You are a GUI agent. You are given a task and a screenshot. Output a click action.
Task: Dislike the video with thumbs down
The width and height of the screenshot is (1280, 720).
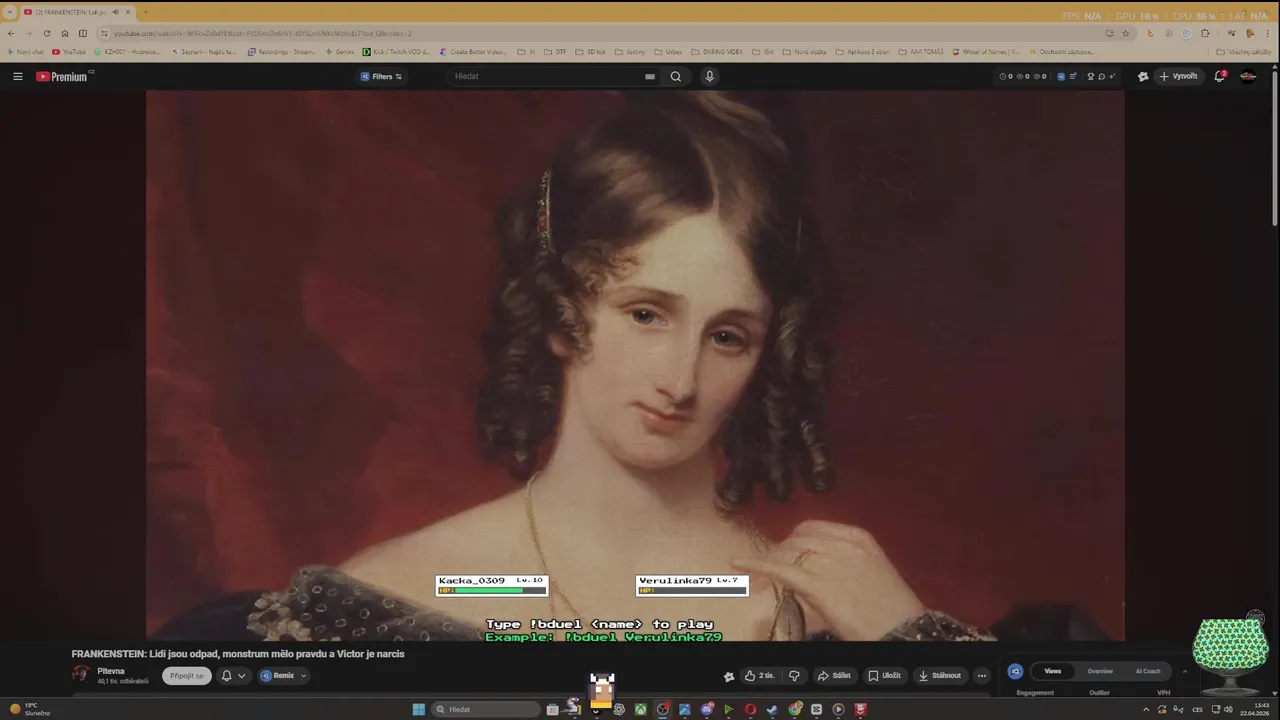(794, 676)
